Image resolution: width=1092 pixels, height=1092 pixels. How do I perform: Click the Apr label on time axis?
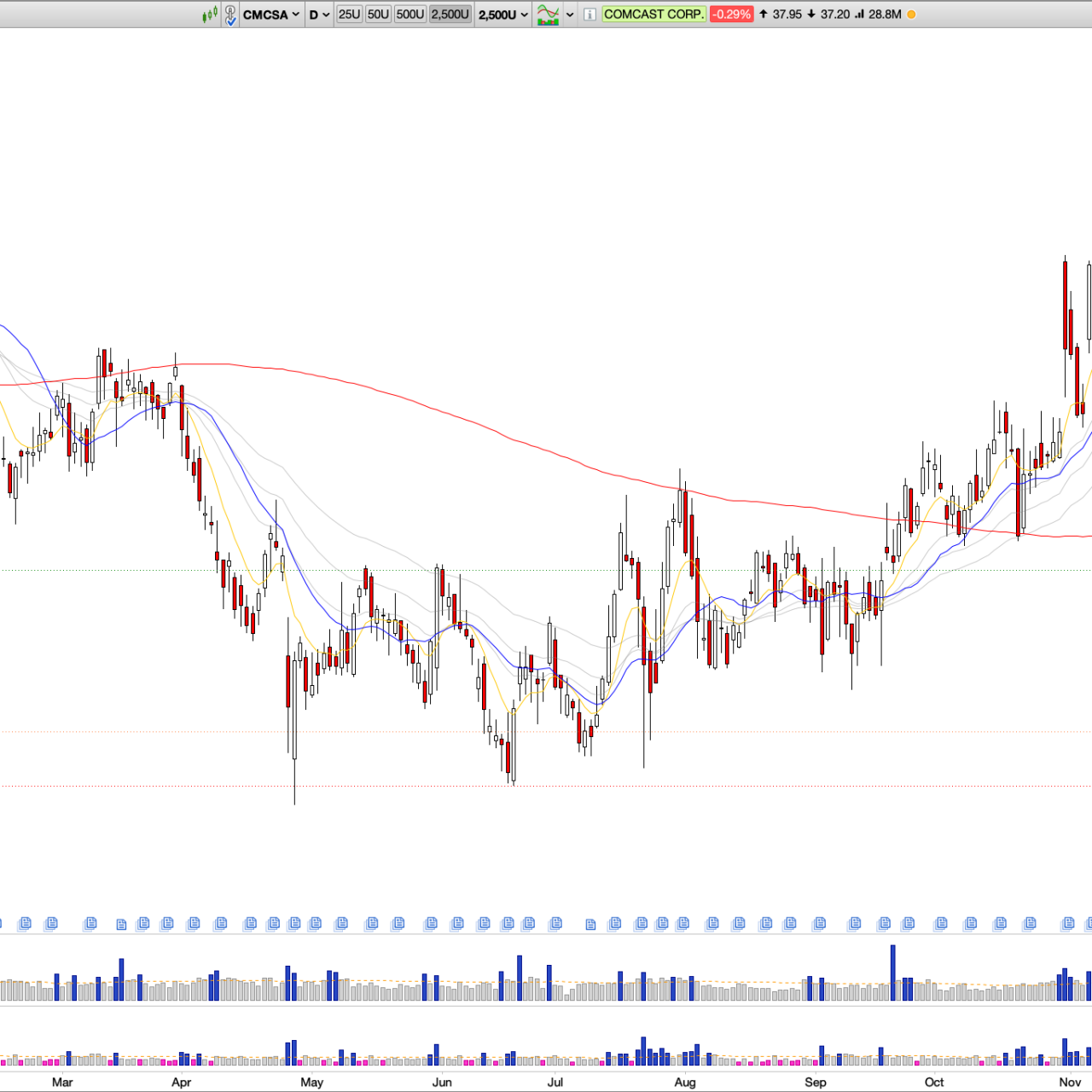pos(181,1082)
